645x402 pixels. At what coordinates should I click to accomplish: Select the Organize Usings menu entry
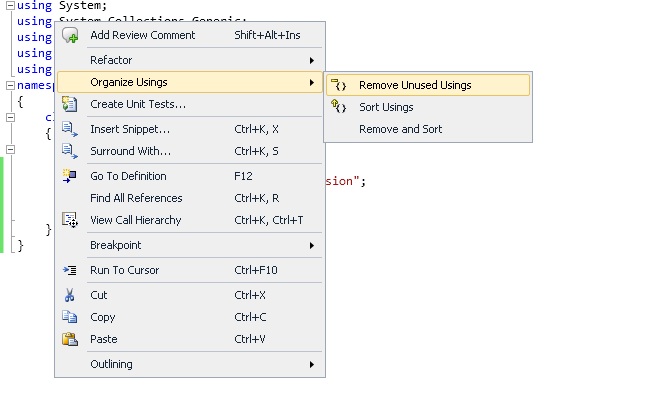129,82
